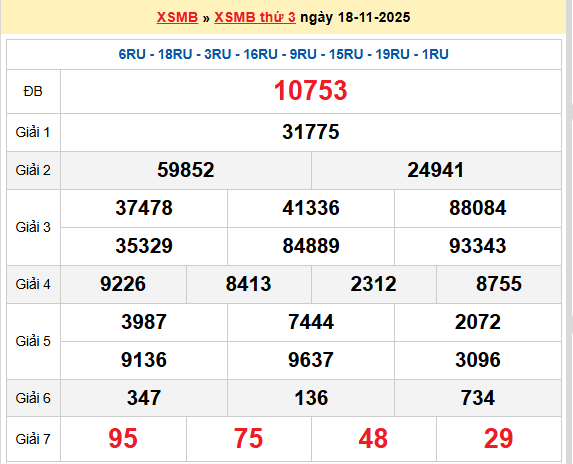Click the Giải 4 label
573x464 pixels.
coord(33,284)
